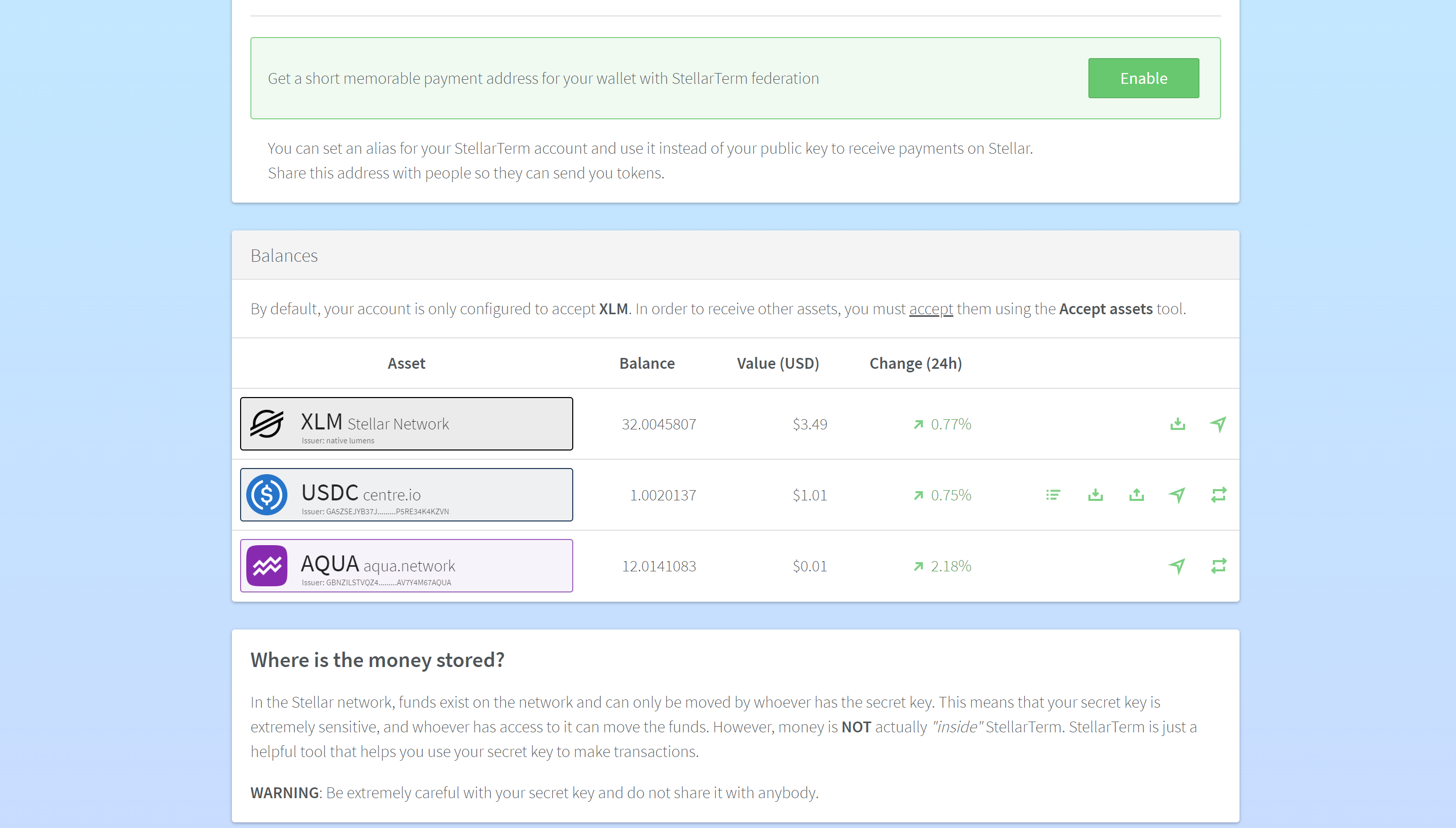The height and width of the screenshot is (828, 1456).
Task: Click the send icon in AQUA row
Action: pyautogui.click(x=1177, y=566)
